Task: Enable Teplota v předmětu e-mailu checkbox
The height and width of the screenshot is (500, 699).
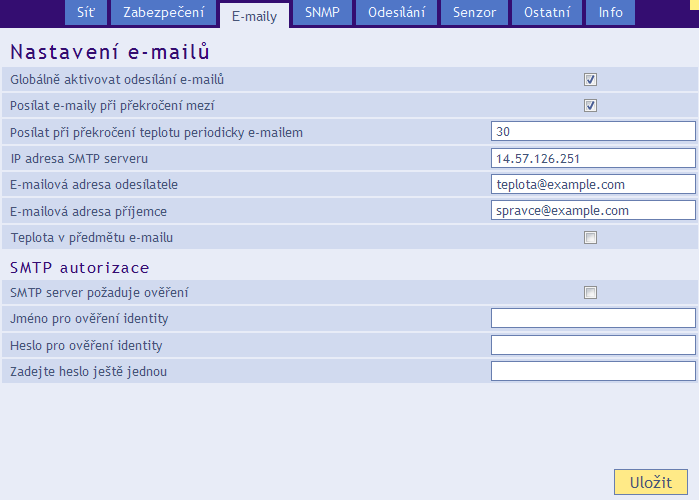Action: (x=590, y=238)
